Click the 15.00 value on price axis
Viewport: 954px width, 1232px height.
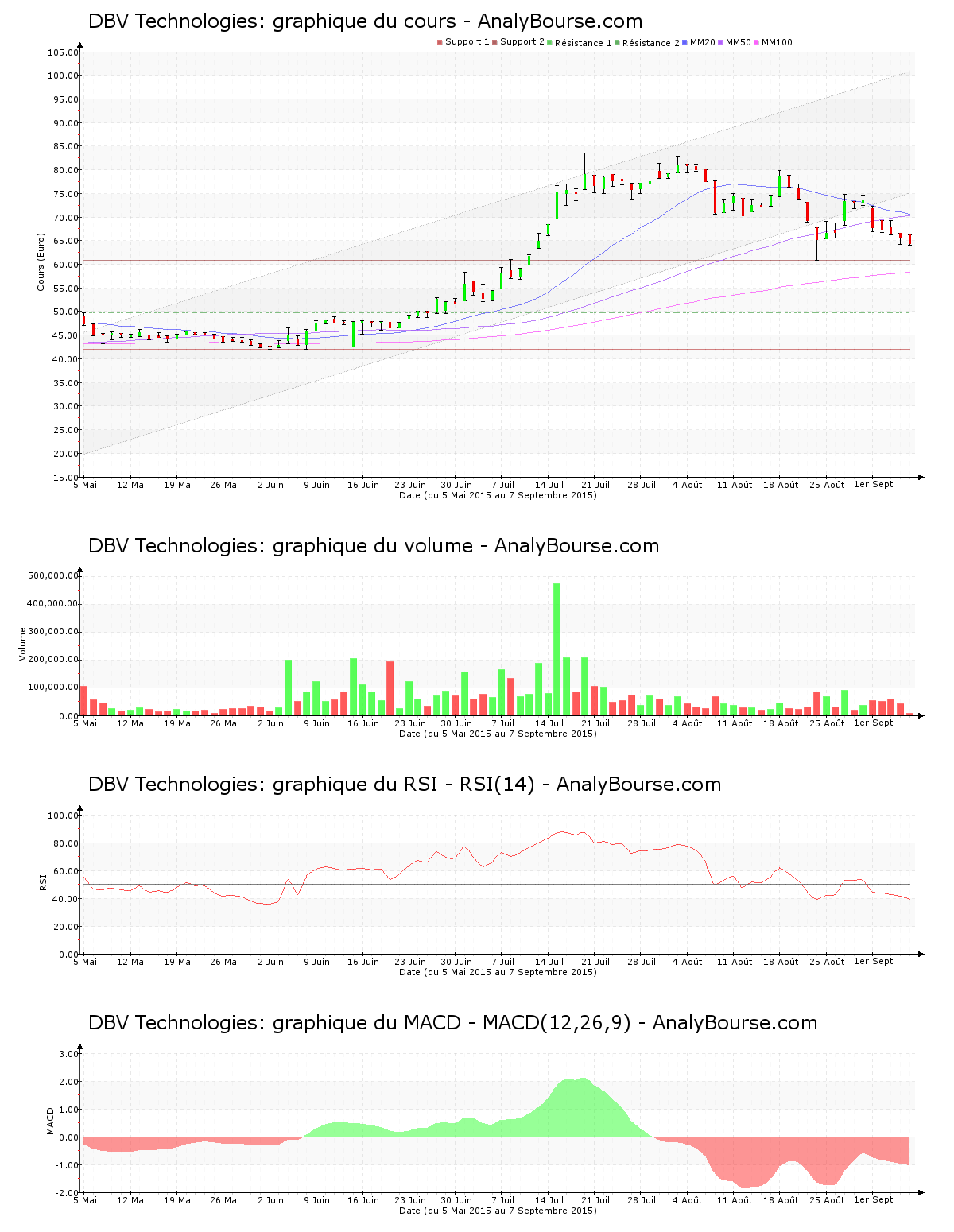(65, 478)
